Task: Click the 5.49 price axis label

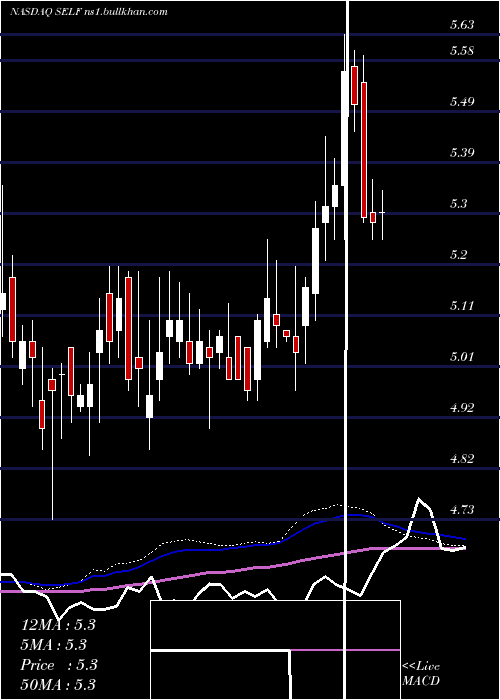Action: click(462, 102)
